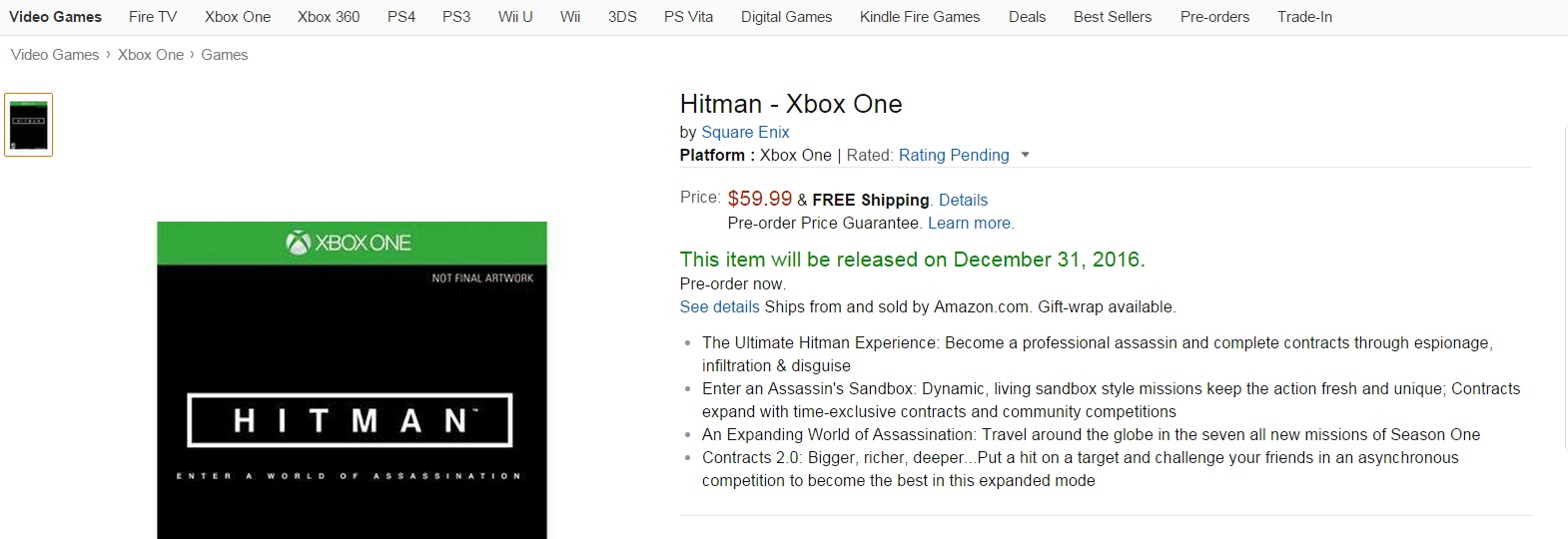Open the Rating Pending dropdown arrow
Screen dimensions: 1568x539
coord(1025,156)
